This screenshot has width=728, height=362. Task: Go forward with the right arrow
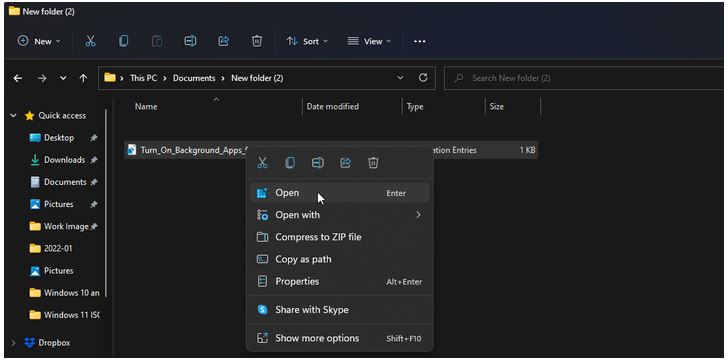(x=42, y=78)
